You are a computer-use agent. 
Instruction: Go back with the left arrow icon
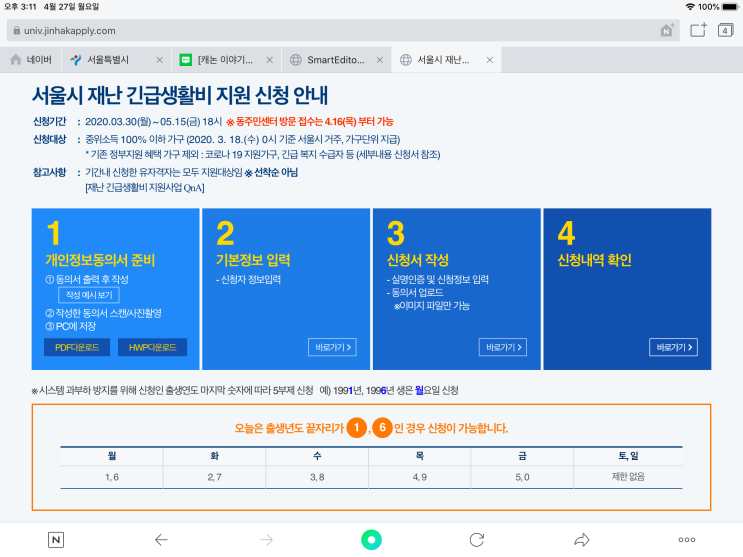pyautogui.click(x=161, y=539)
